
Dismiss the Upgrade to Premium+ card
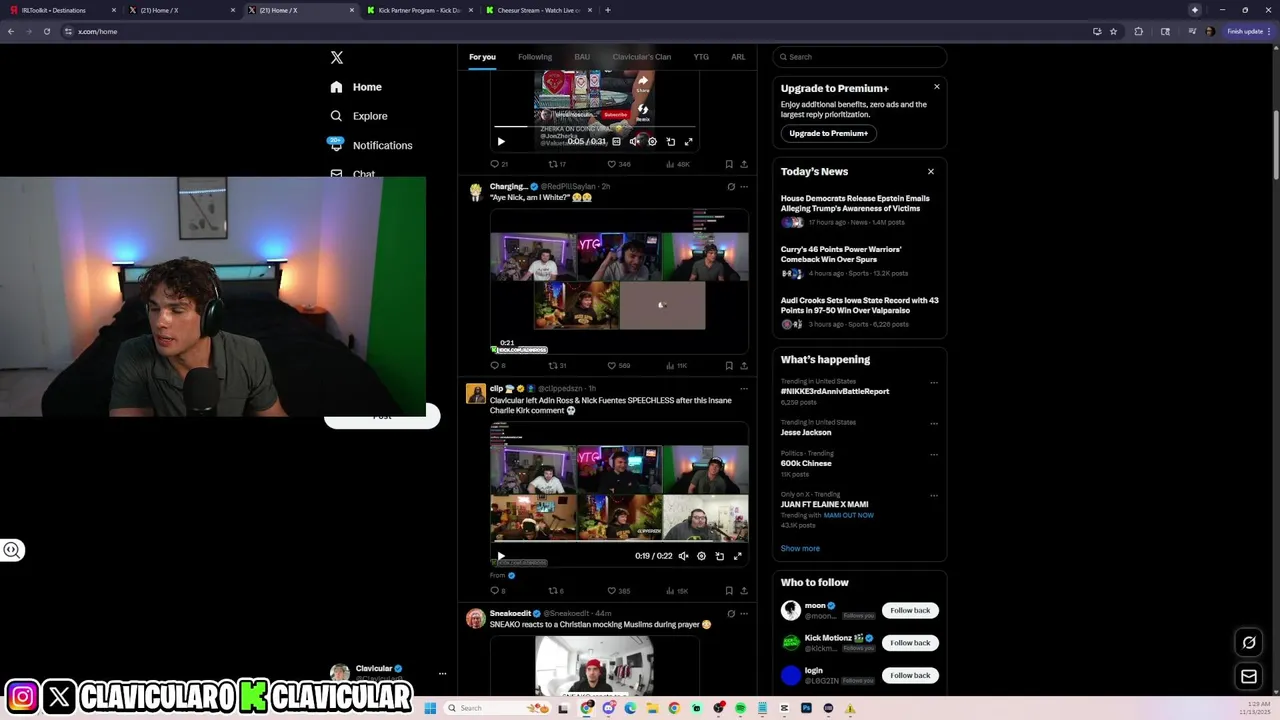tap(937, 87)
